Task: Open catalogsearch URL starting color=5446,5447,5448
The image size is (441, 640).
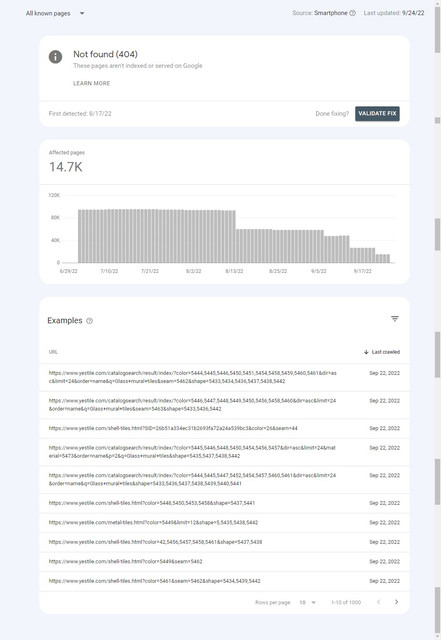Action: (192, 404)
